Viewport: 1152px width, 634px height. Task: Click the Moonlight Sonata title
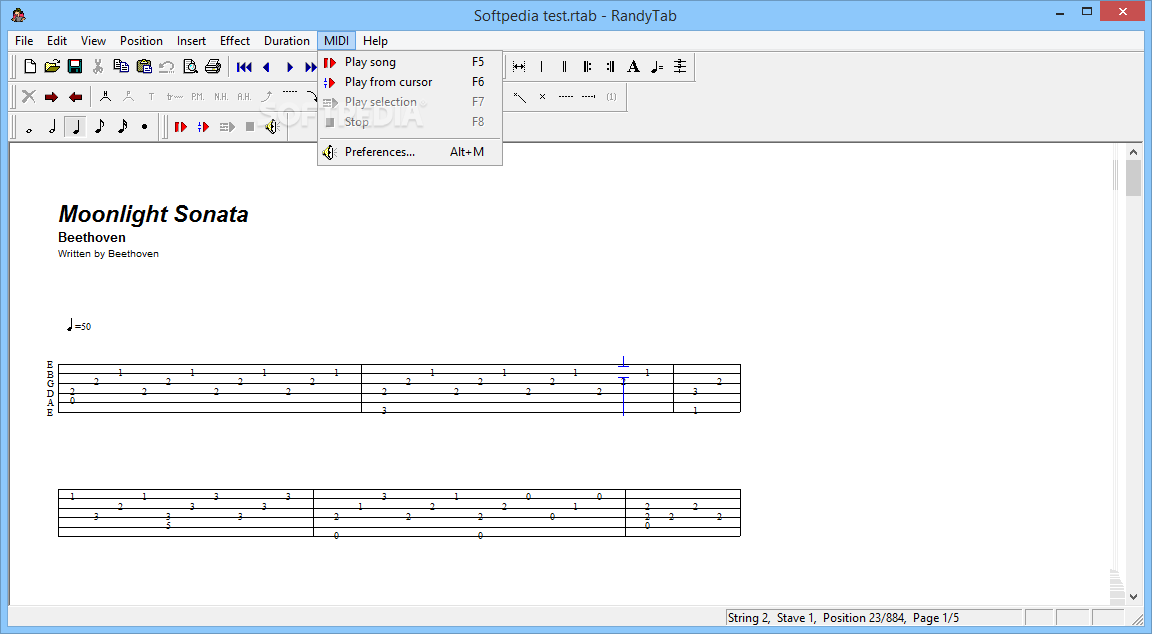[154, 214]
